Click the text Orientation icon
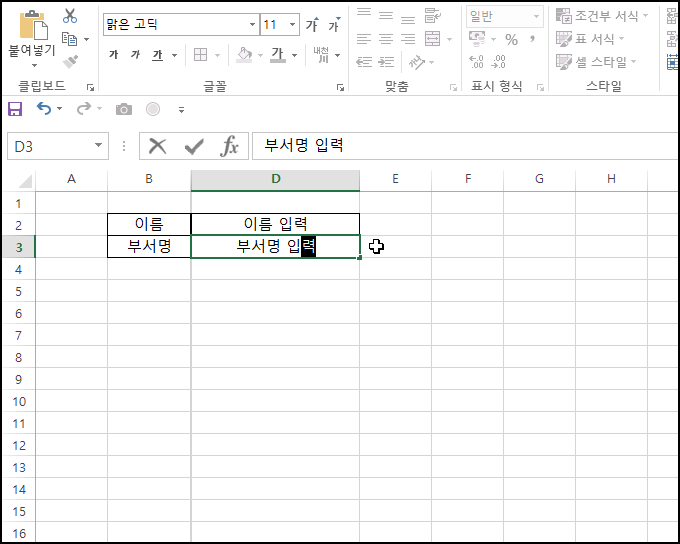This screenshot has width=680, height=544. tap(417, 62)
